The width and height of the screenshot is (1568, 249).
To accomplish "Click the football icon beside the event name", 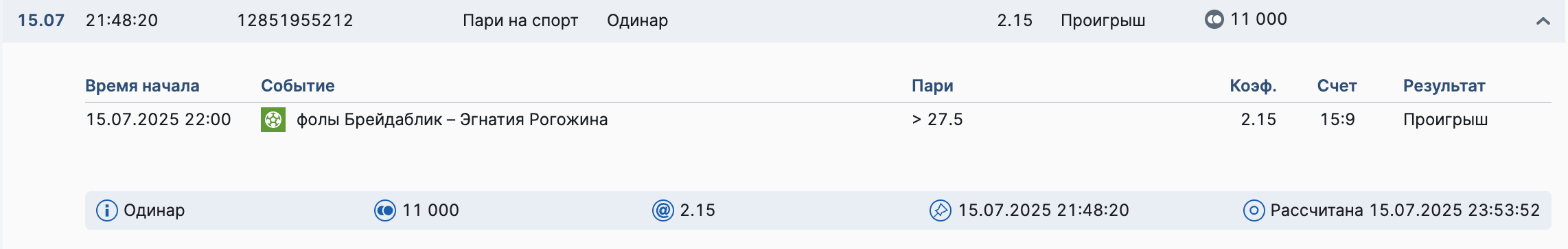I will coord(273,120).
